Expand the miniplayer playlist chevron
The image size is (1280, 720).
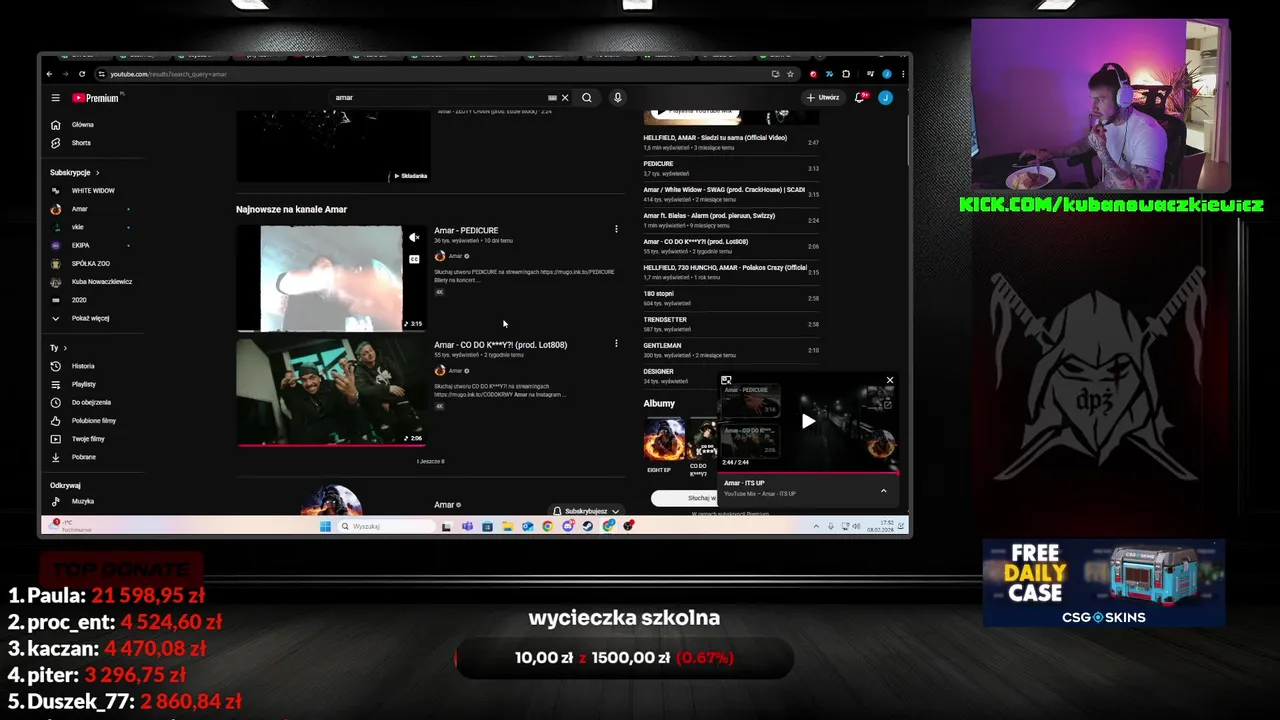883,490
